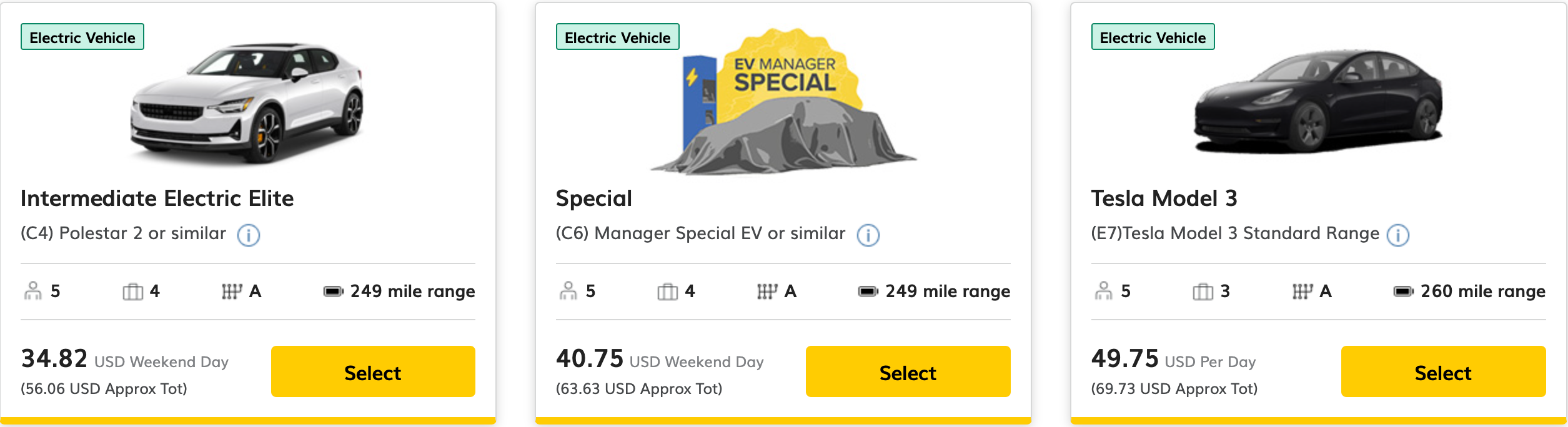Click the Electric Vehicle badge on Tesla card
This screenshot has width=1568, height=427.
click(x=1152, y=37)
